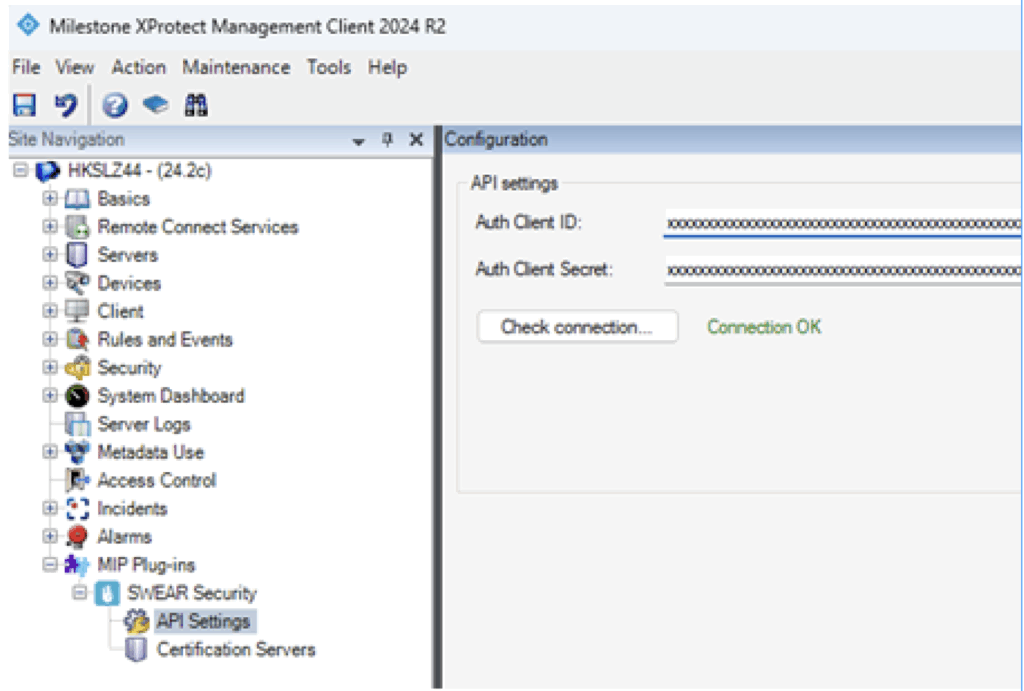Select API Settings in the tree

[204, 621]
